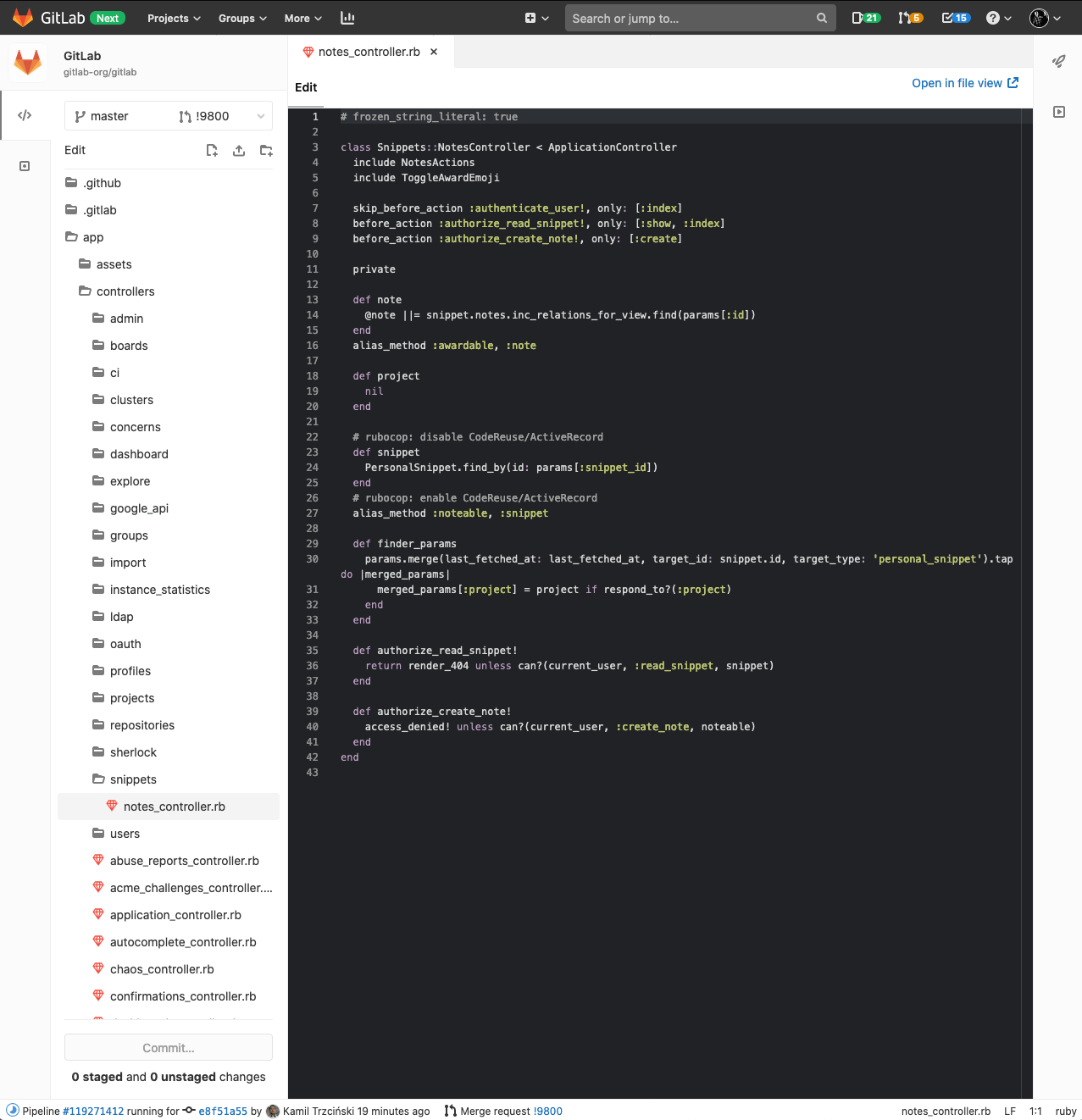The height and width of the screenshot is (1120, 1082).
Task: Collapse the snippets folder
Action: [132, 779]
